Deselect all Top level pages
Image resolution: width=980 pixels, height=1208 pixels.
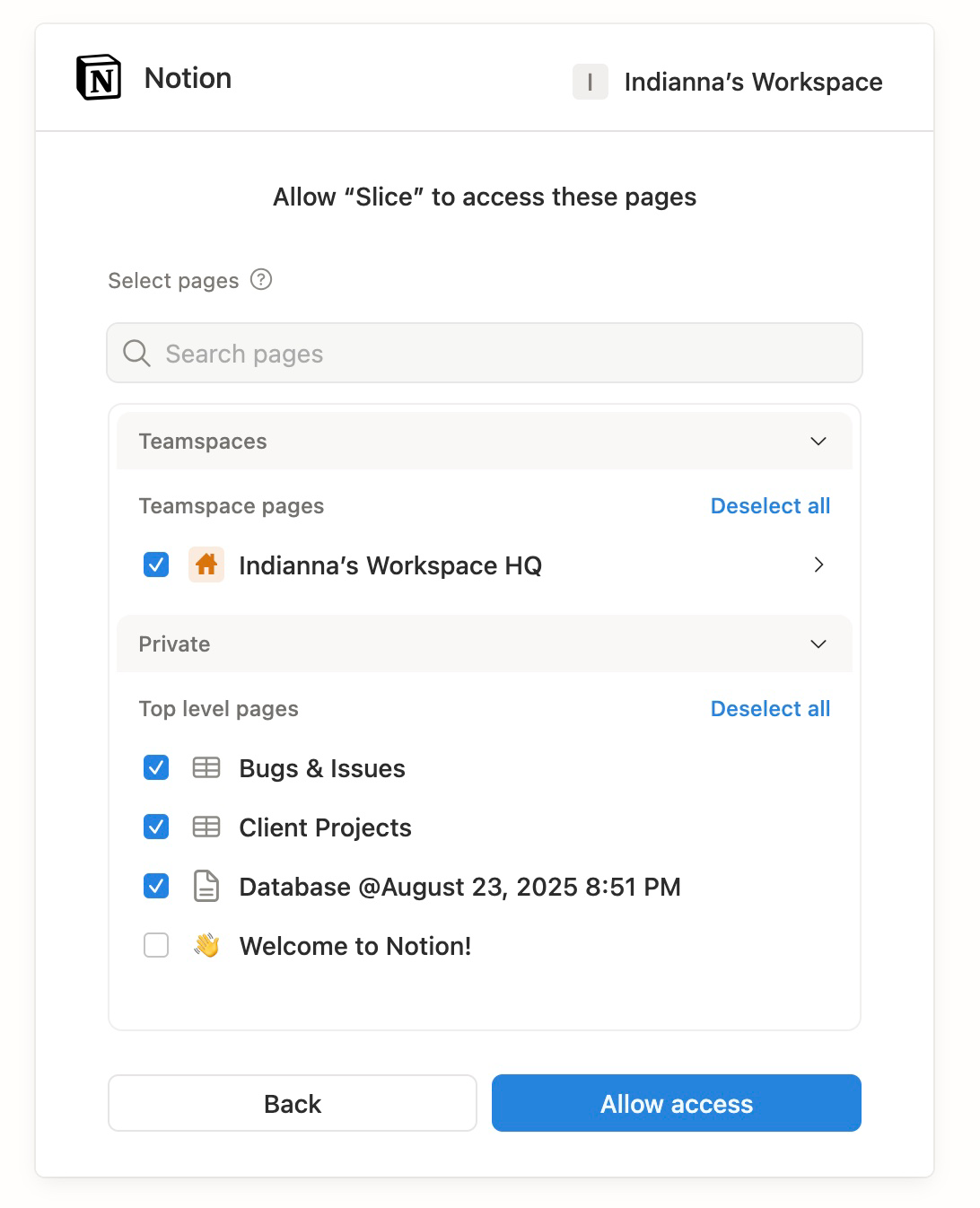click(x=770, y=708)
